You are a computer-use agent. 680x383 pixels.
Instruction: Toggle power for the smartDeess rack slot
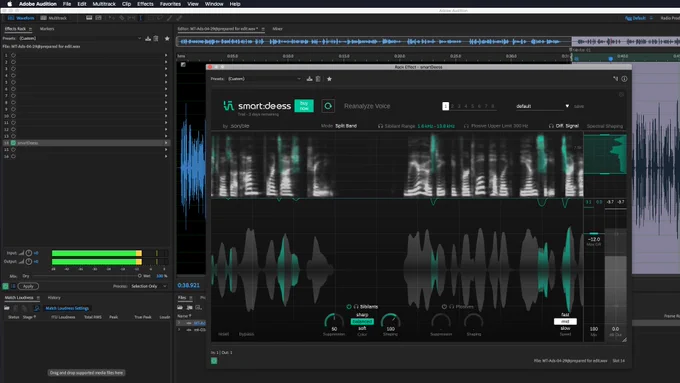click(13, 143)
